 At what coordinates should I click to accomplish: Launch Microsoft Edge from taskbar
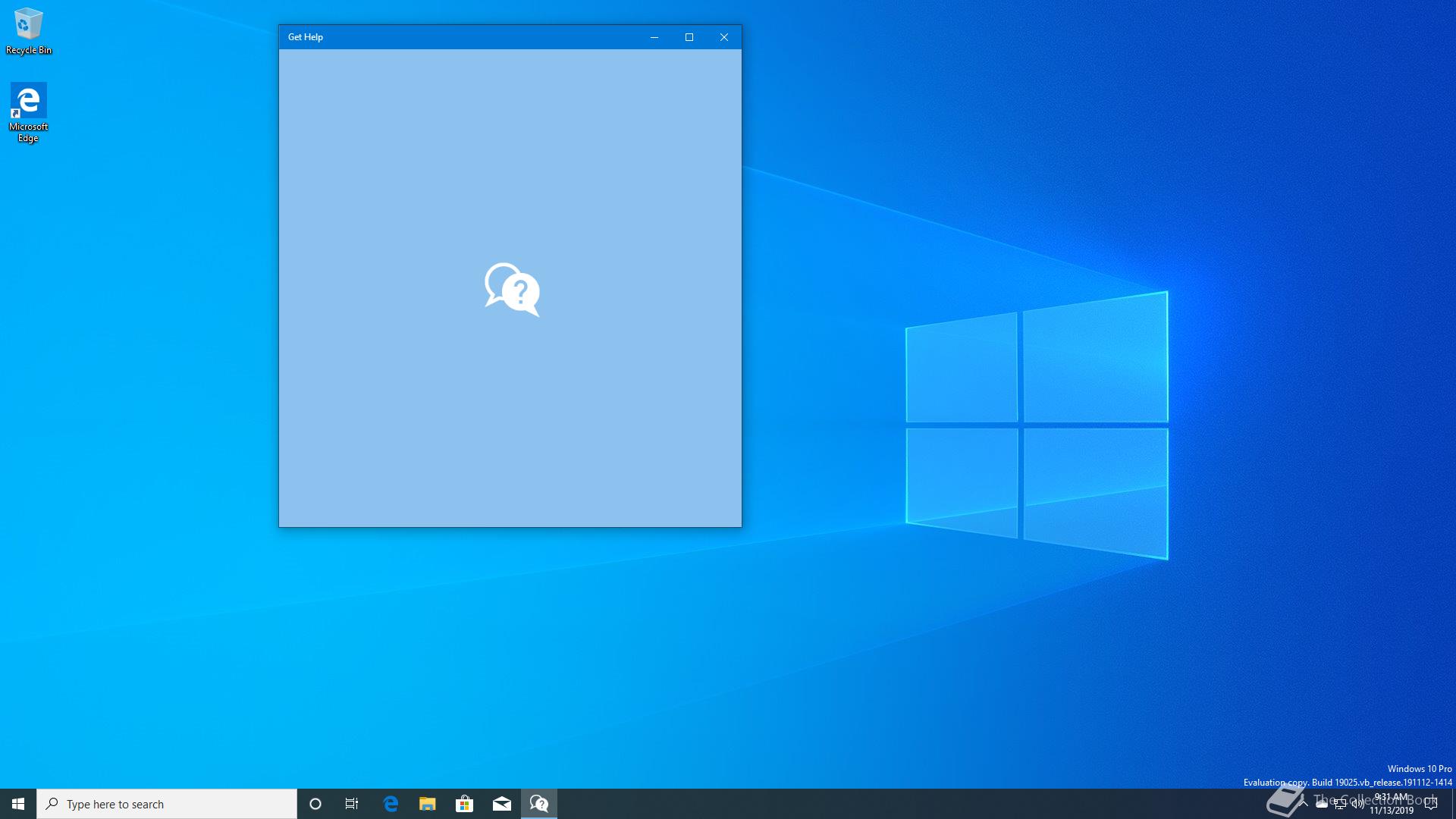tap(391, 804)
